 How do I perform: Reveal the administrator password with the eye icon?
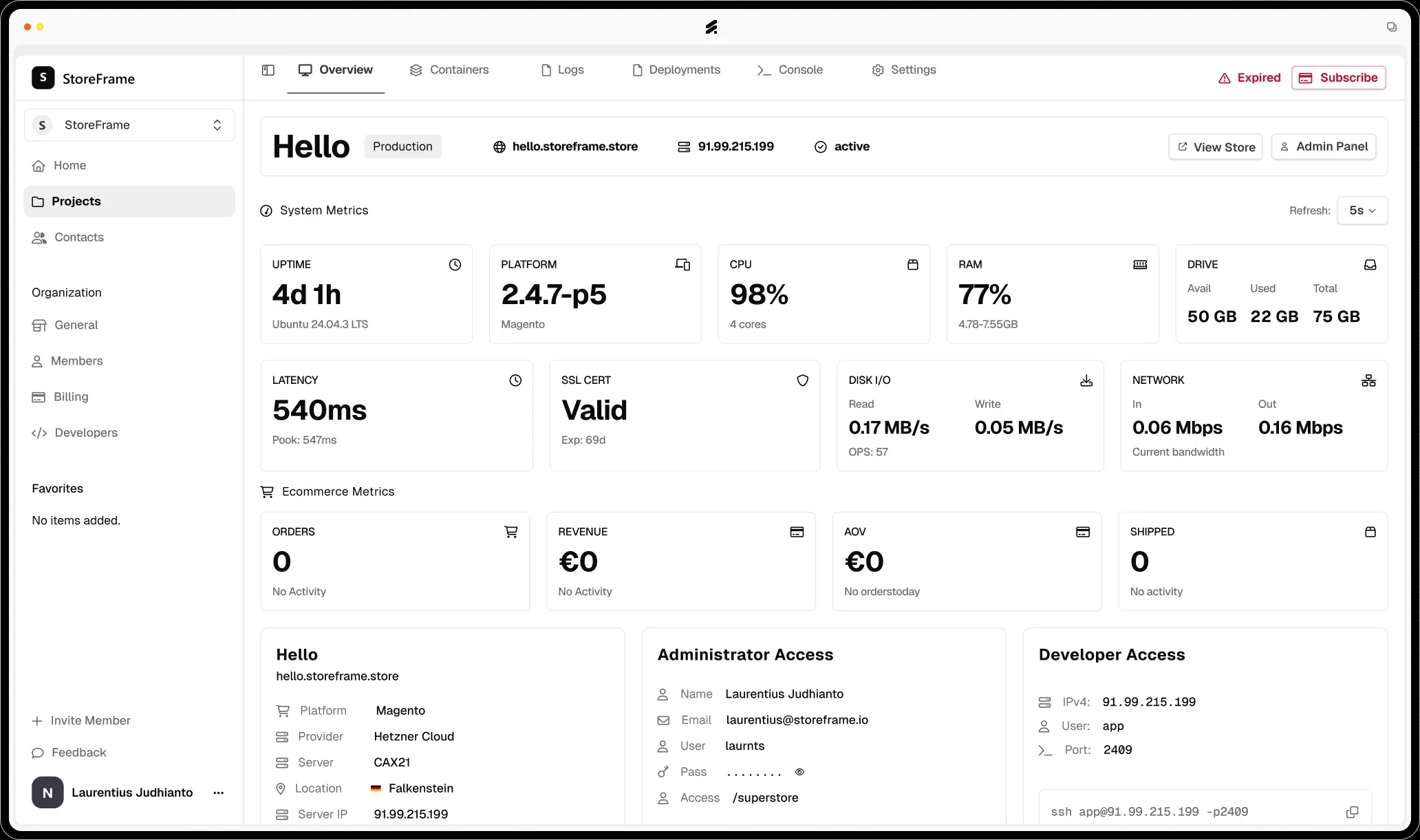[x=799, y=772]
